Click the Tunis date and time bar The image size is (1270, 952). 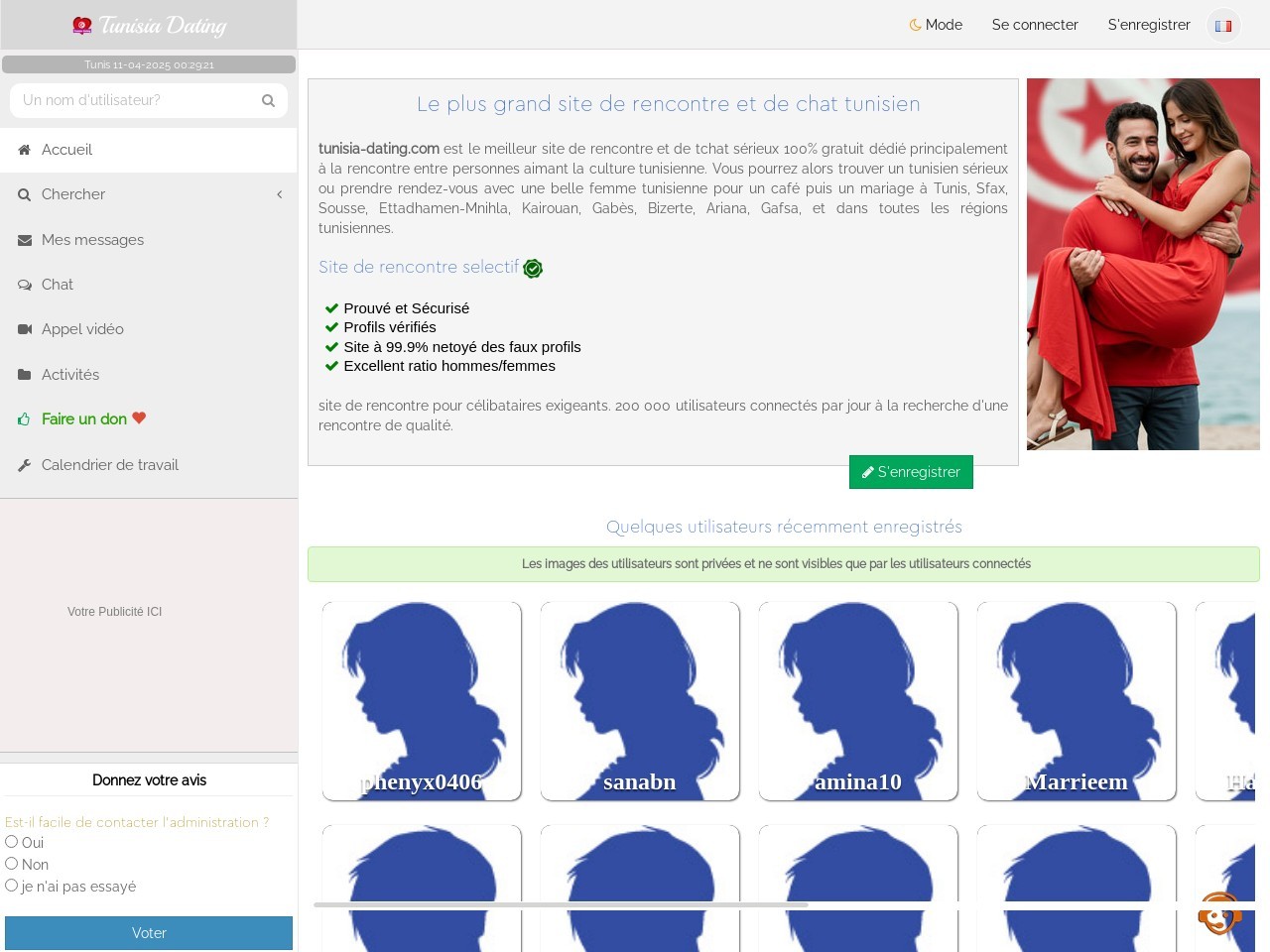[x=149, y=64]
